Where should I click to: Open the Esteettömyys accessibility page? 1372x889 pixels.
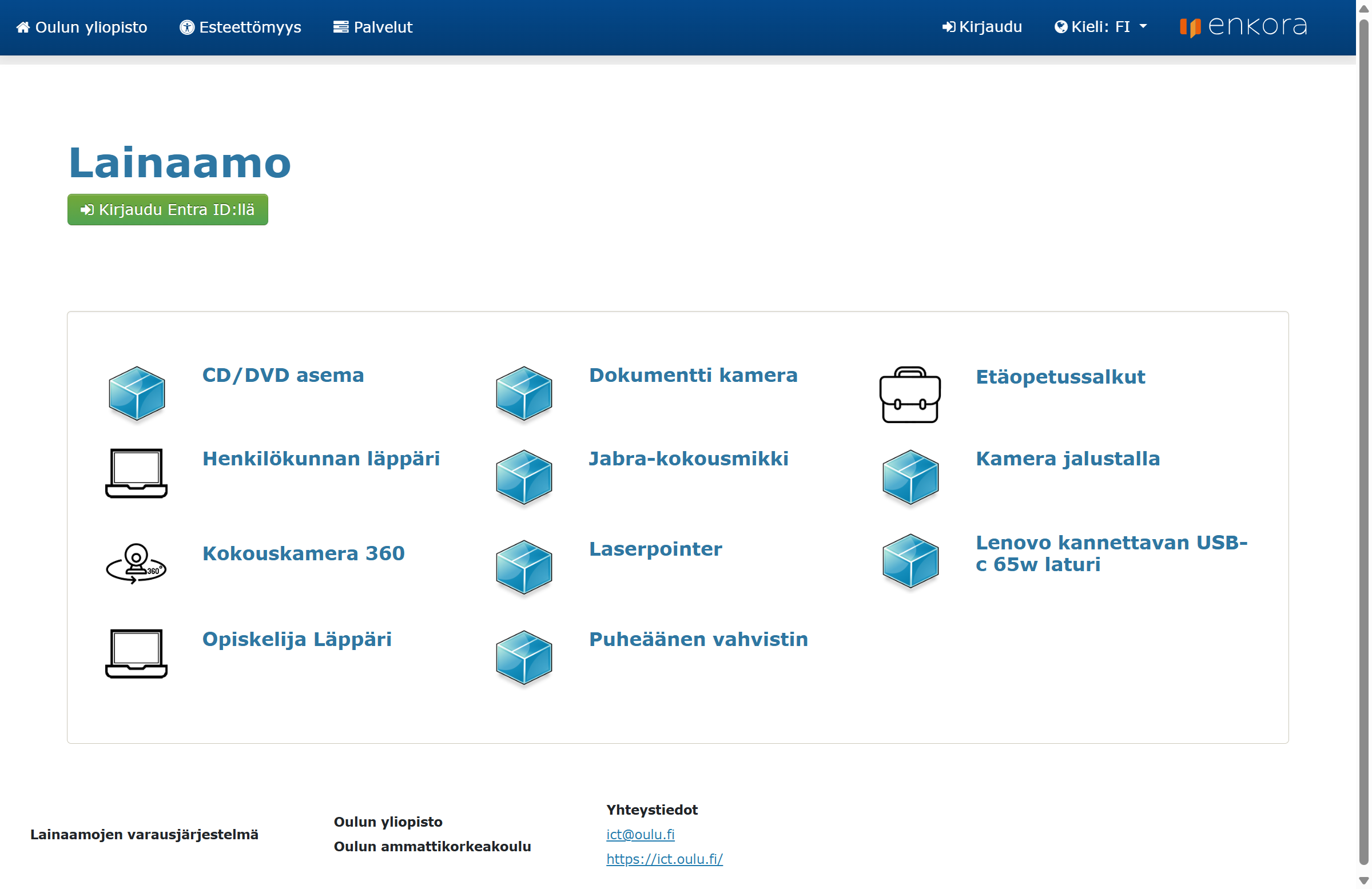[x=240, y=27]
